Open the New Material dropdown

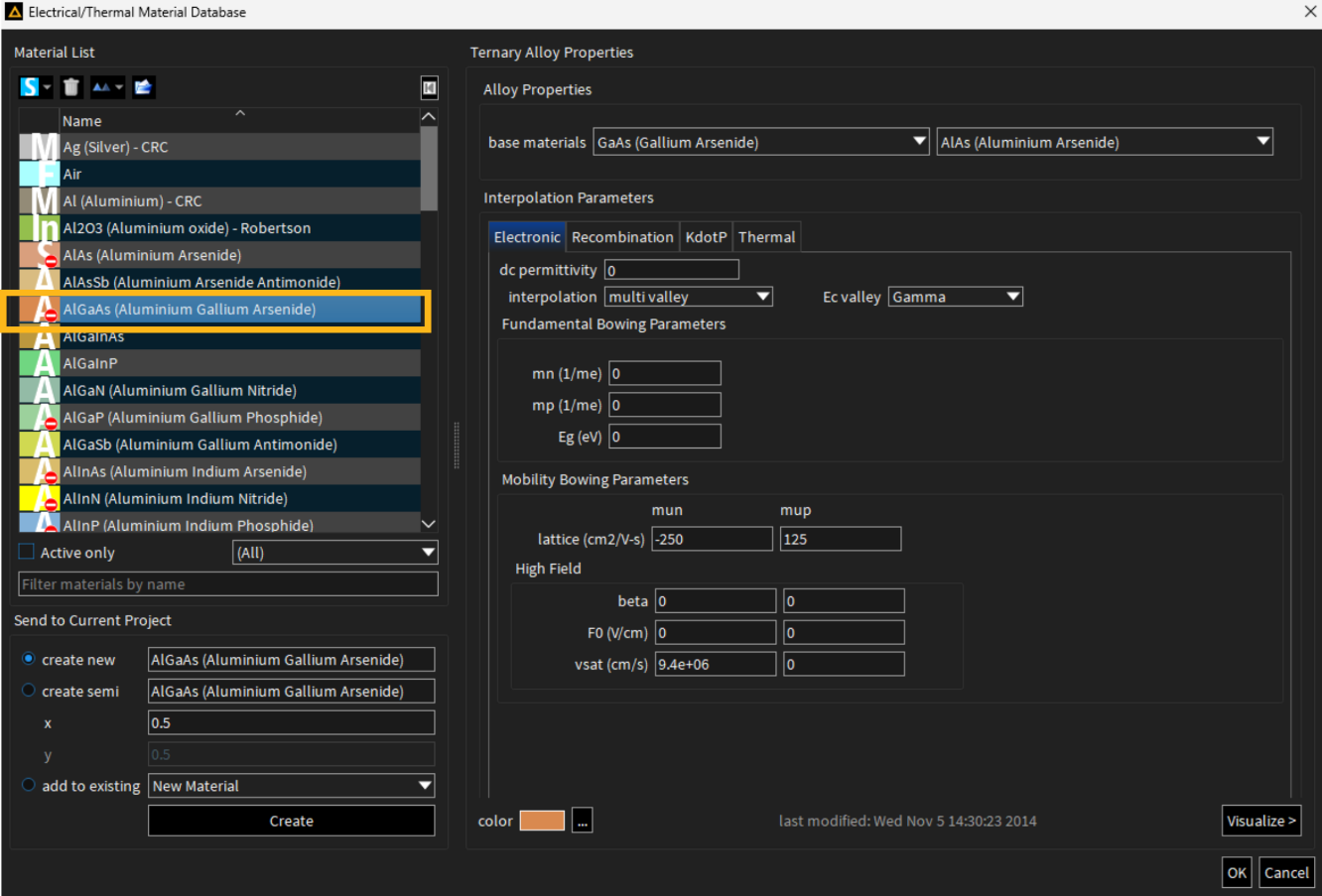tap(292, 786)
